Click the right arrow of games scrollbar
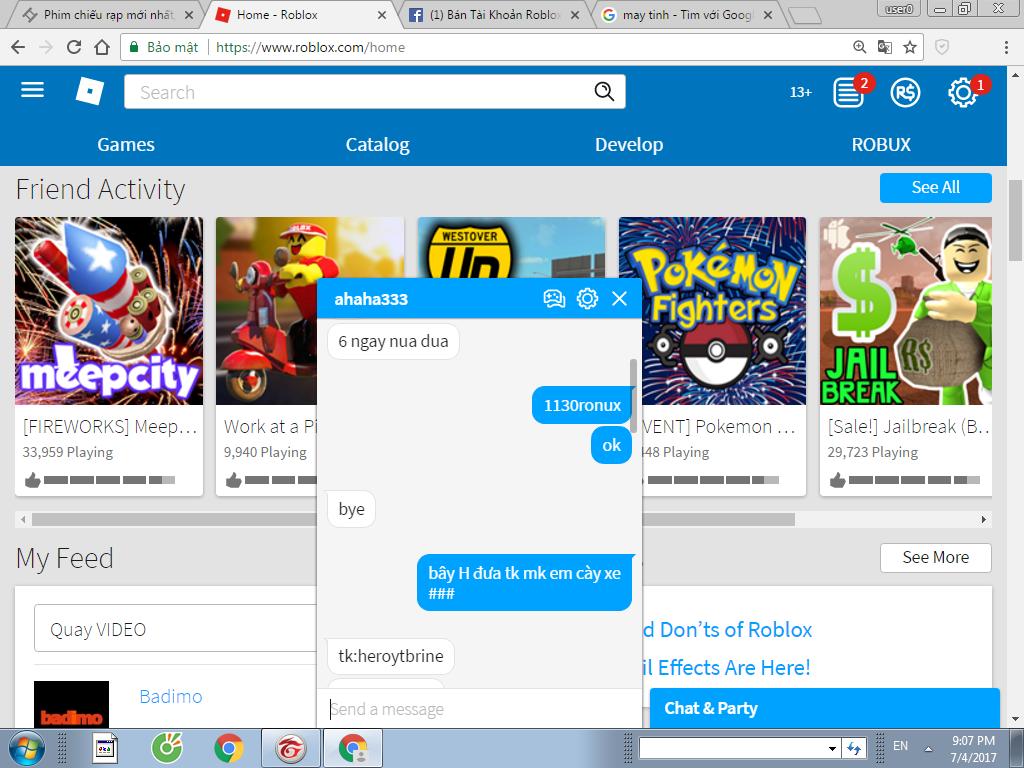 pos(984,520)
